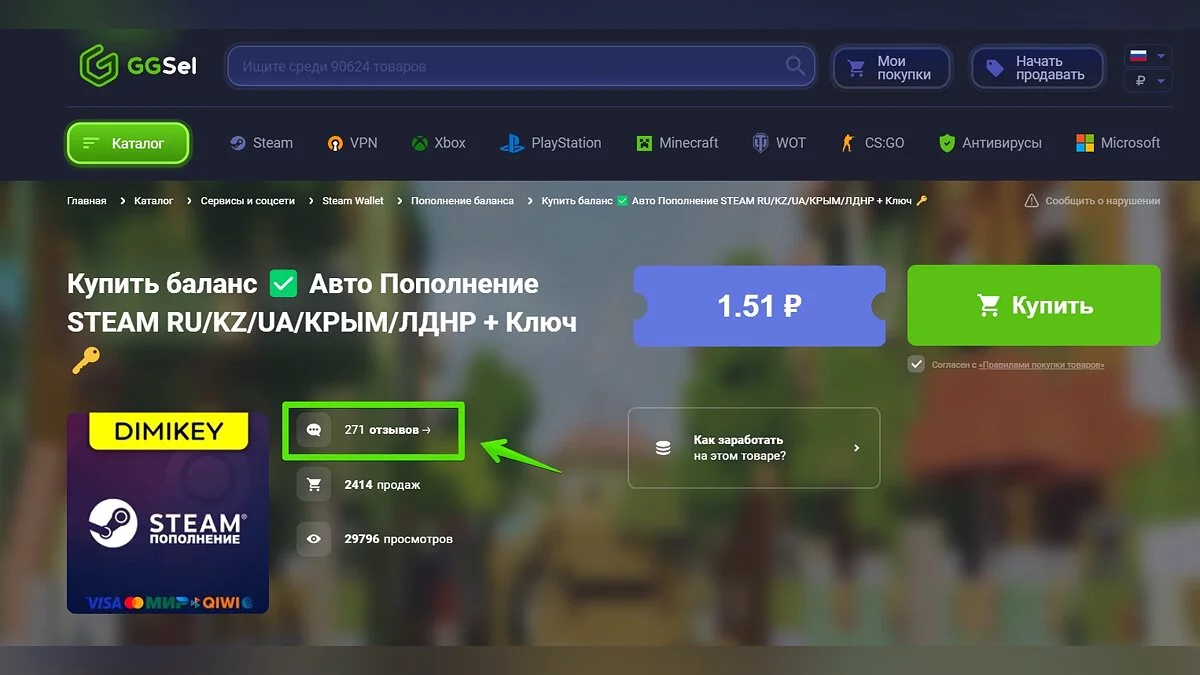Open the DIMIKEY Steam product image
The width and height of the screenshot is (1200, 675).
(168, 512)
